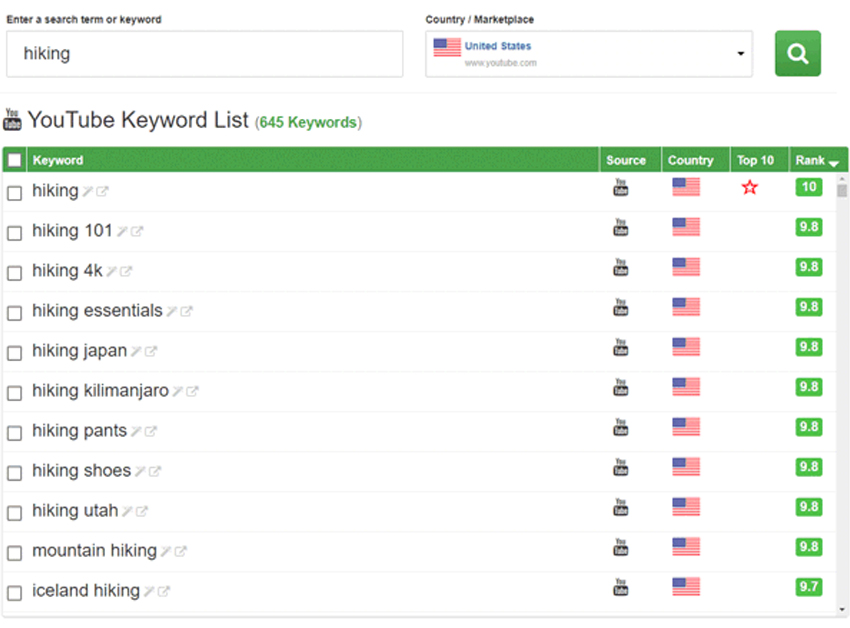Viewport: 850px width, 628px height.
Task: Click the green rank badge showing 10
Action: coord(808,186)
